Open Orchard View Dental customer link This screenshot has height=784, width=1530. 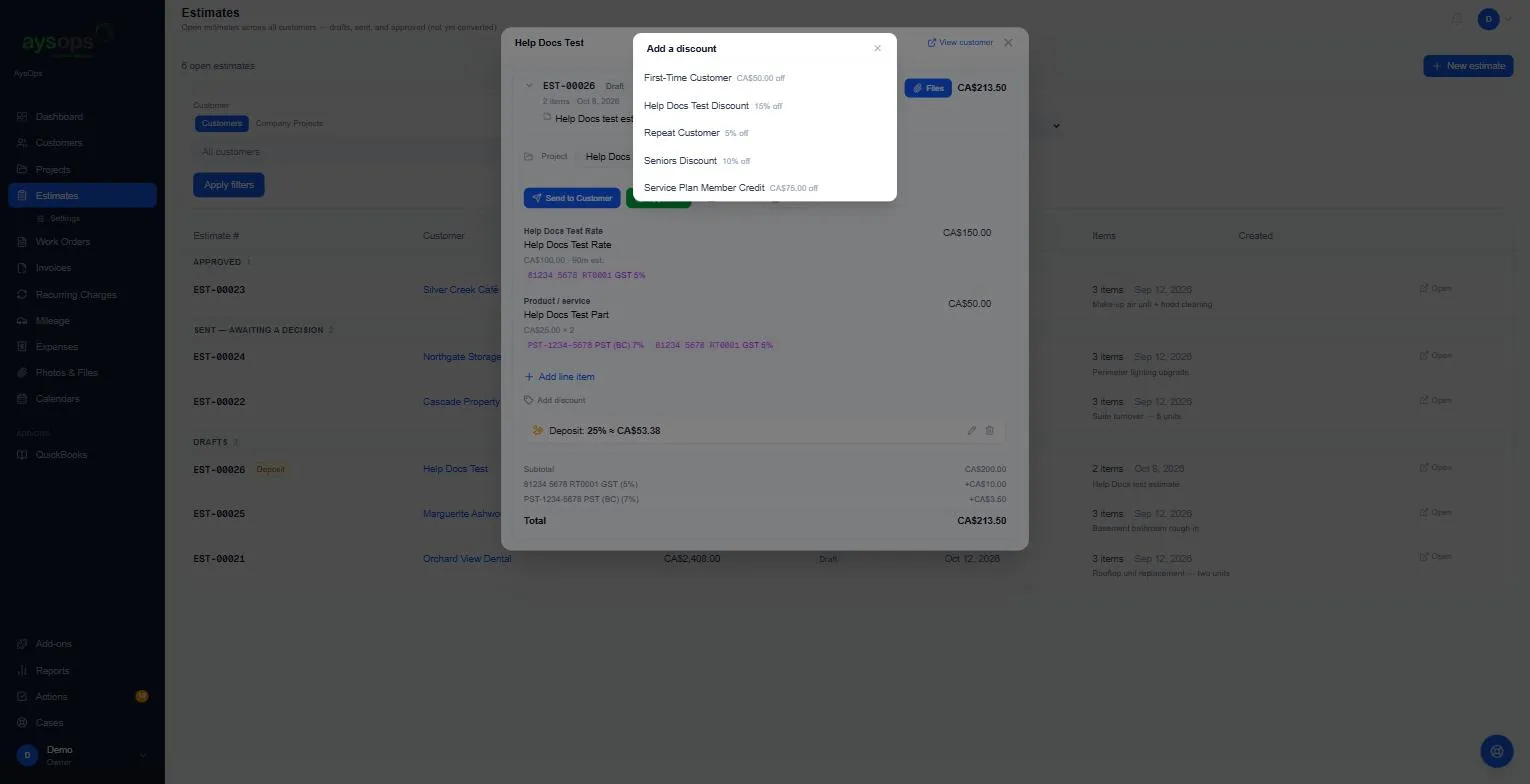[x=467, y=559]
